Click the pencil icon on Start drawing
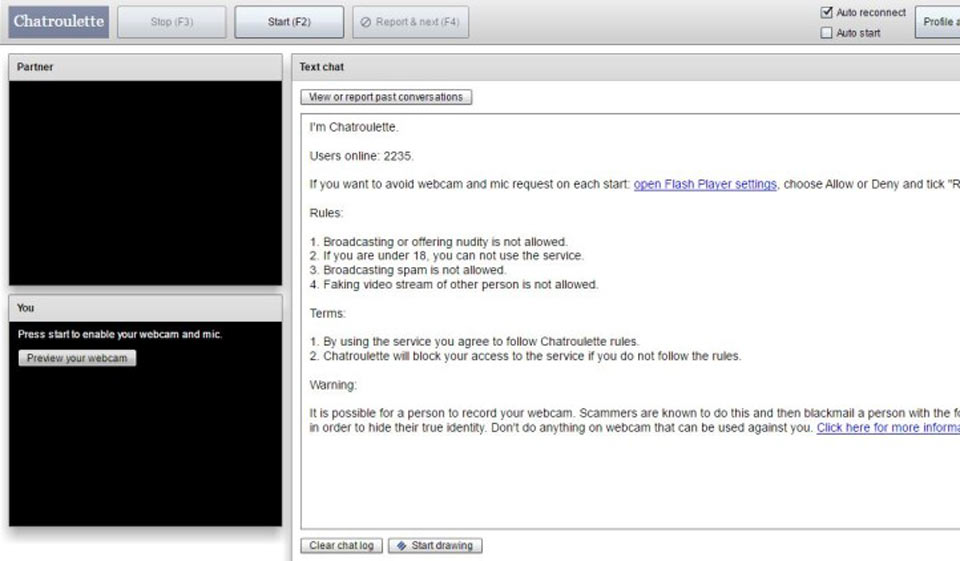Viewport: 960px width, 561px height. pos(401,546)
